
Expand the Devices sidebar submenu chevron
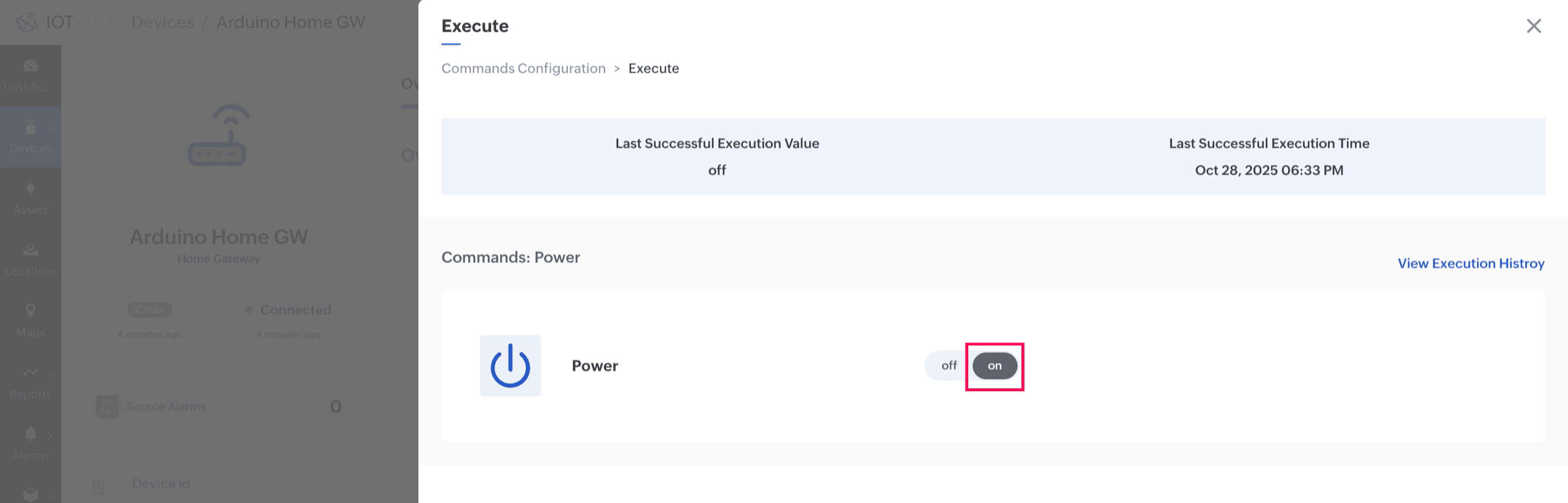tap(50, 129)
